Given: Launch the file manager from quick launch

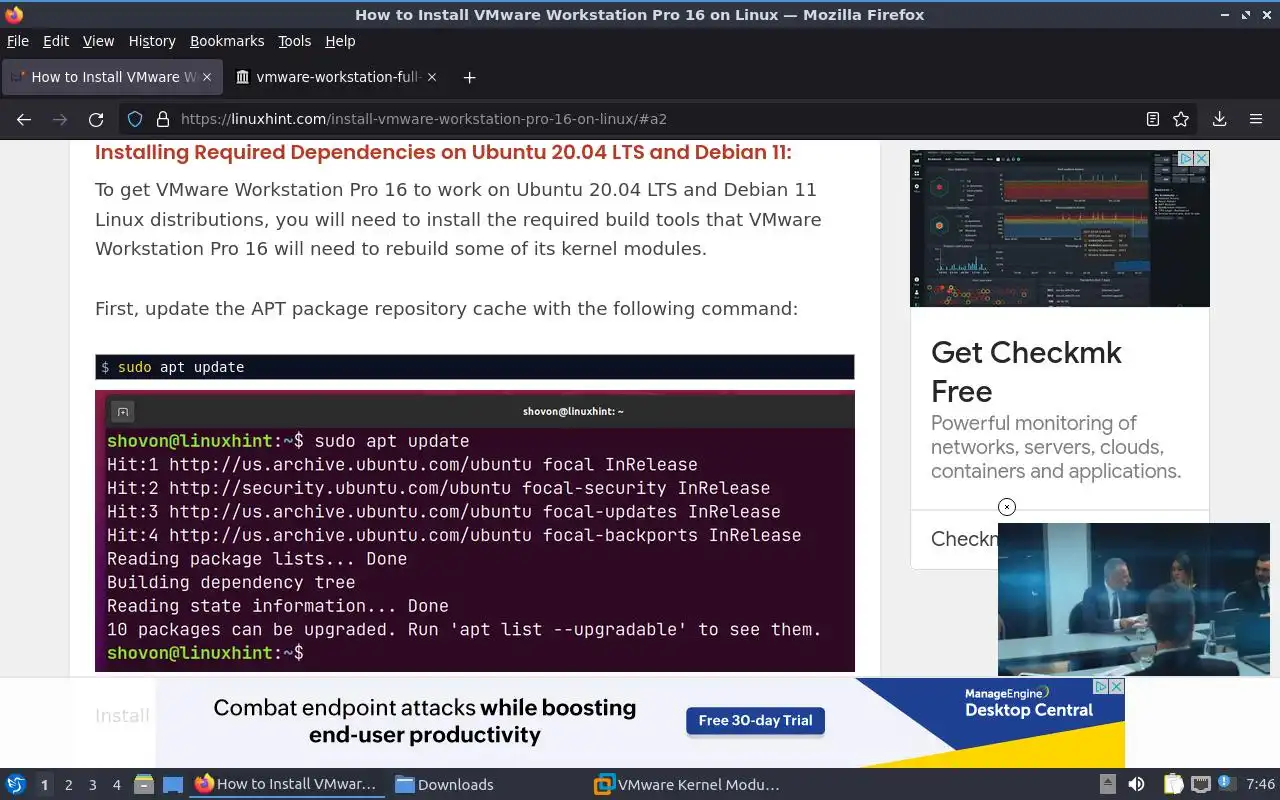Looking at the screenshot, I should click(143, 785).
